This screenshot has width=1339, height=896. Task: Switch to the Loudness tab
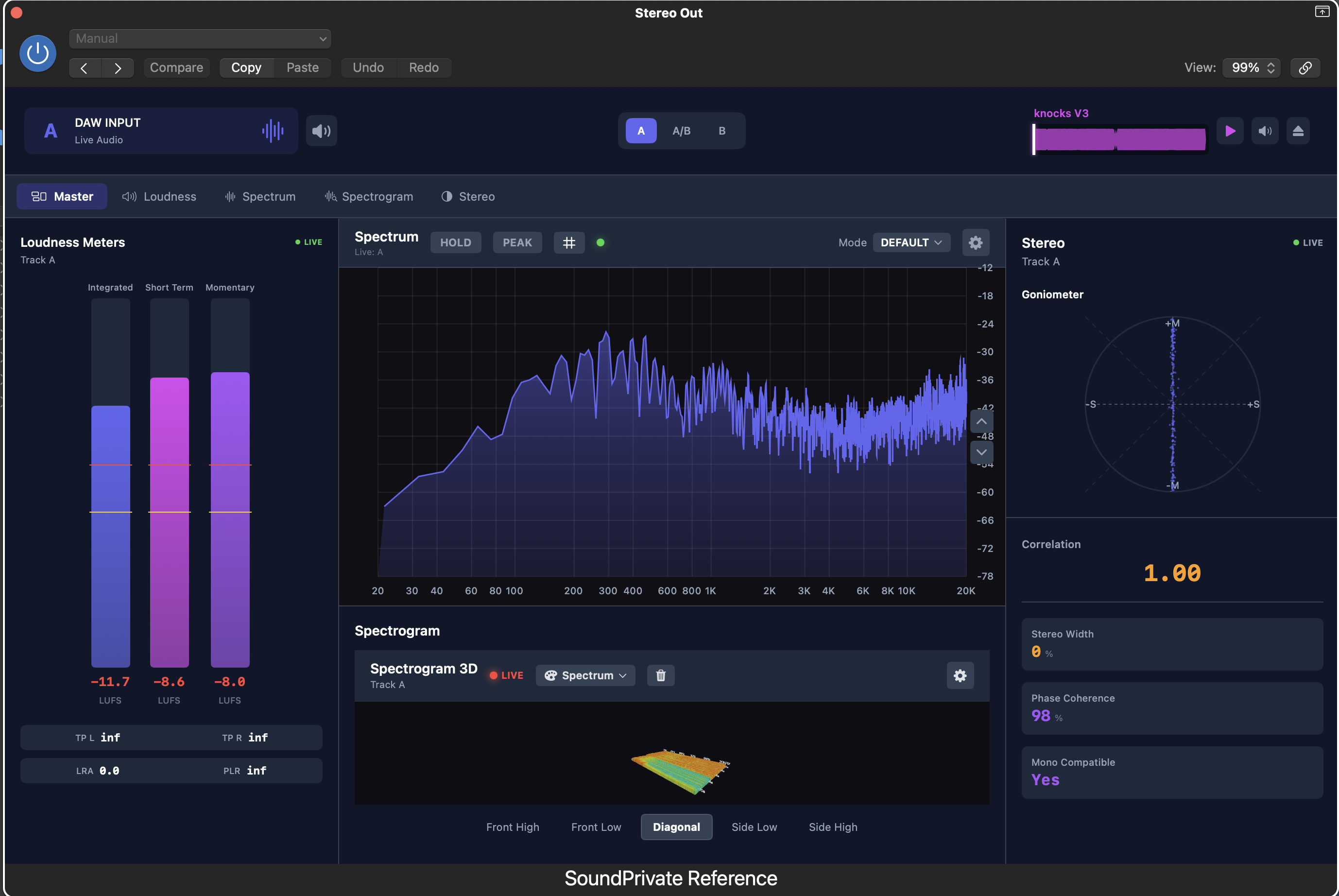coord(159,197)
